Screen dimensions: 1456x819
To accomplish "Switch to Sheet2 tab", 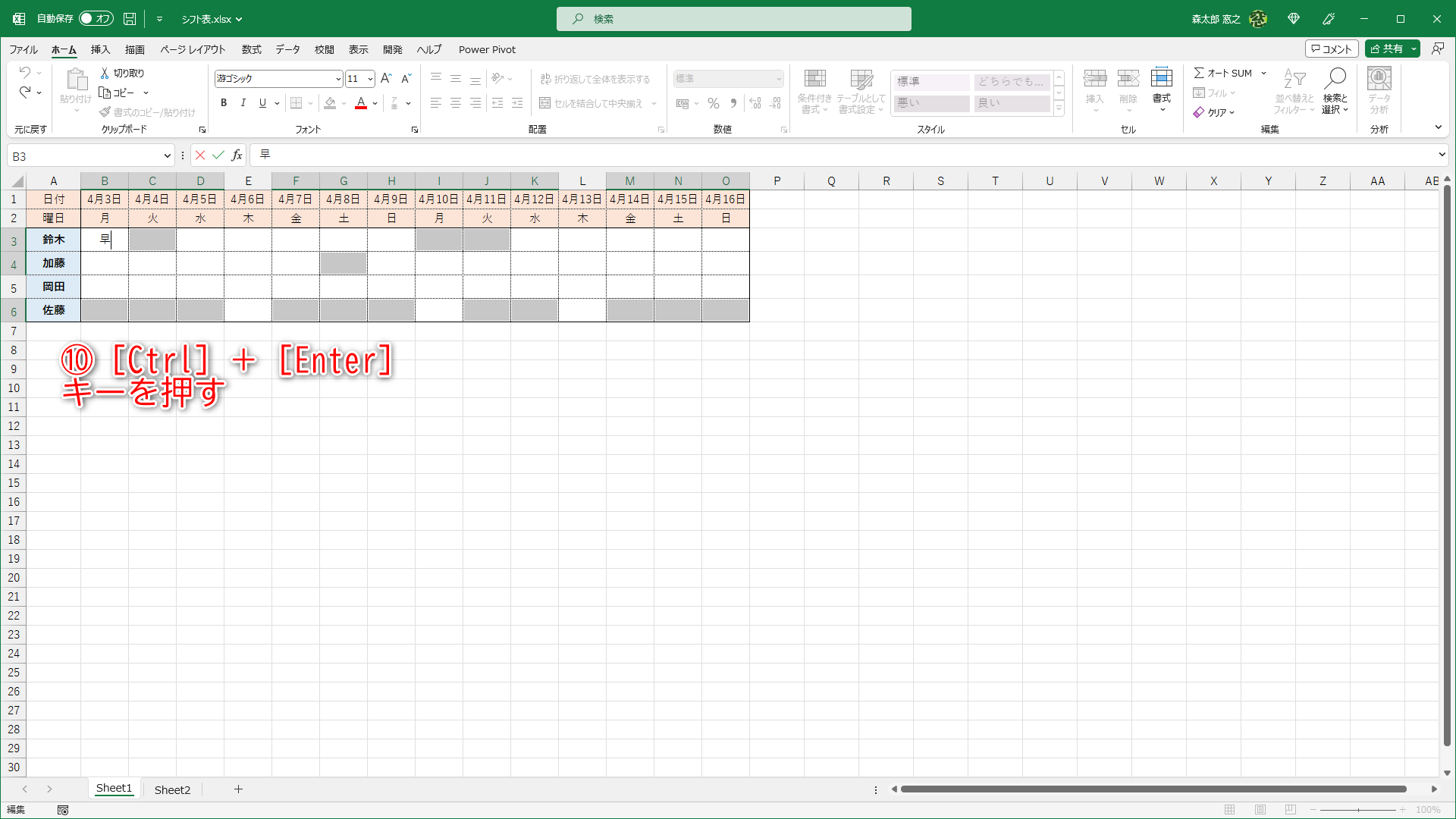I will pos(172,790).
